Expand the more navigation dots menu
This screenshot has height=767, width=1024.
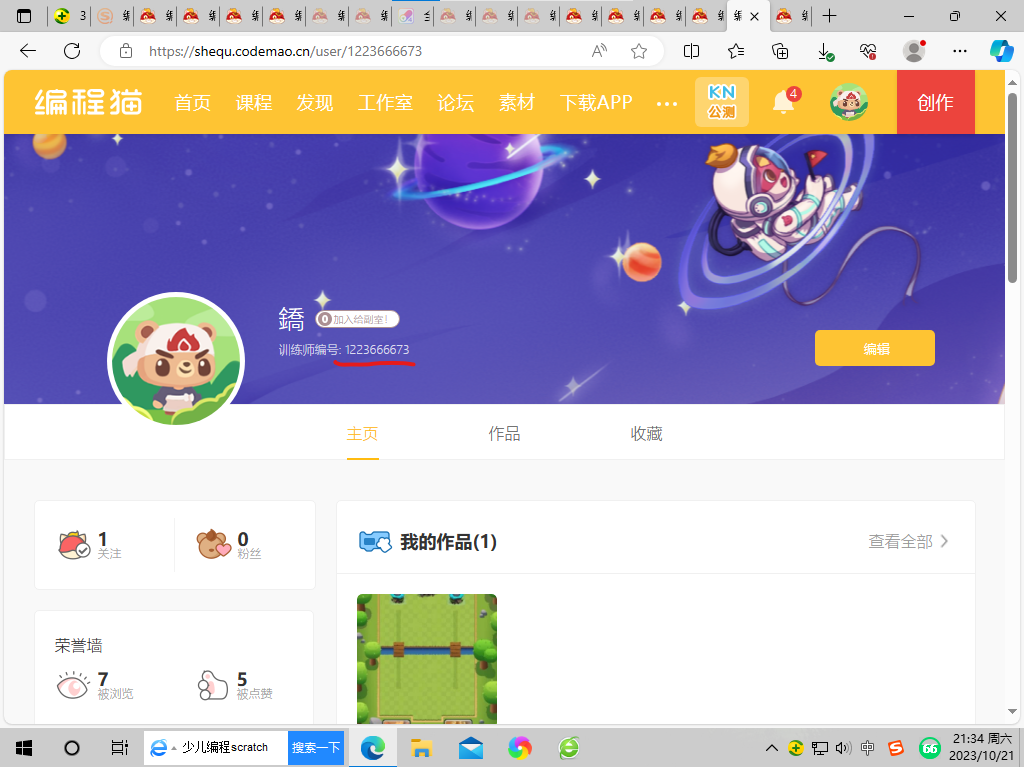[667, 103]
